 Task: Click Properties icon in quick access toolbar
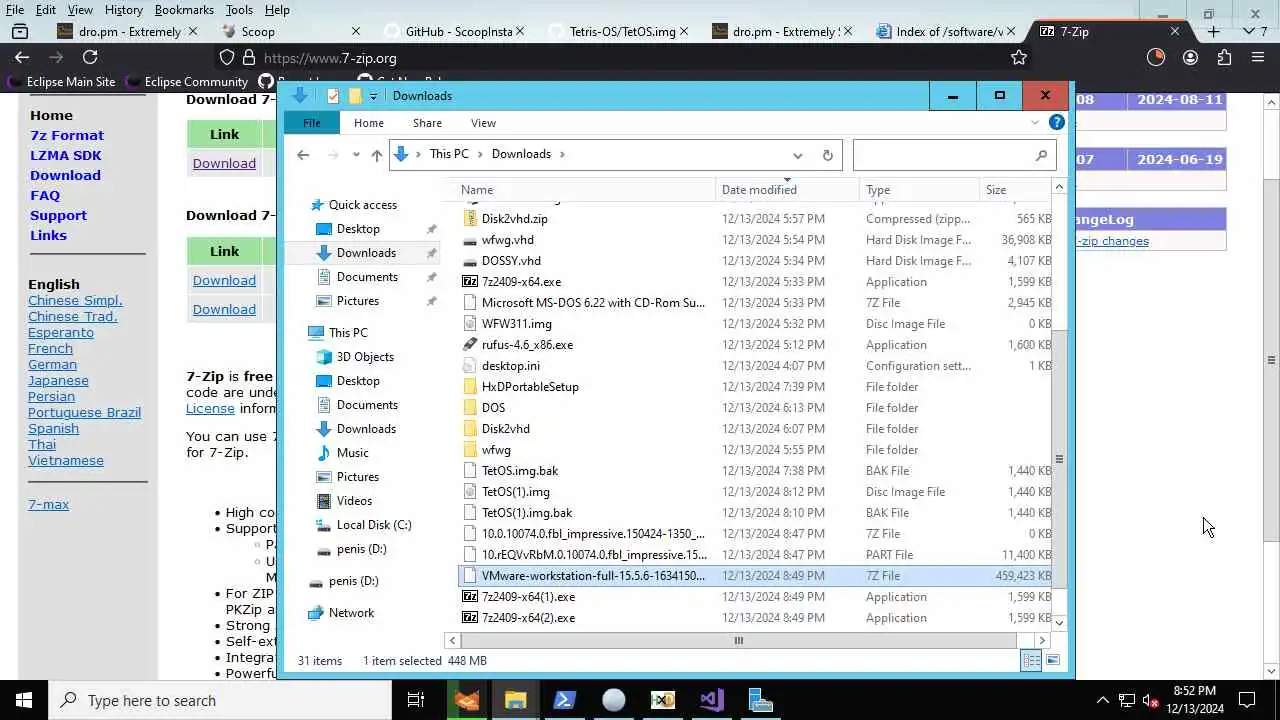pyautogui.click(x=333, y=96)
